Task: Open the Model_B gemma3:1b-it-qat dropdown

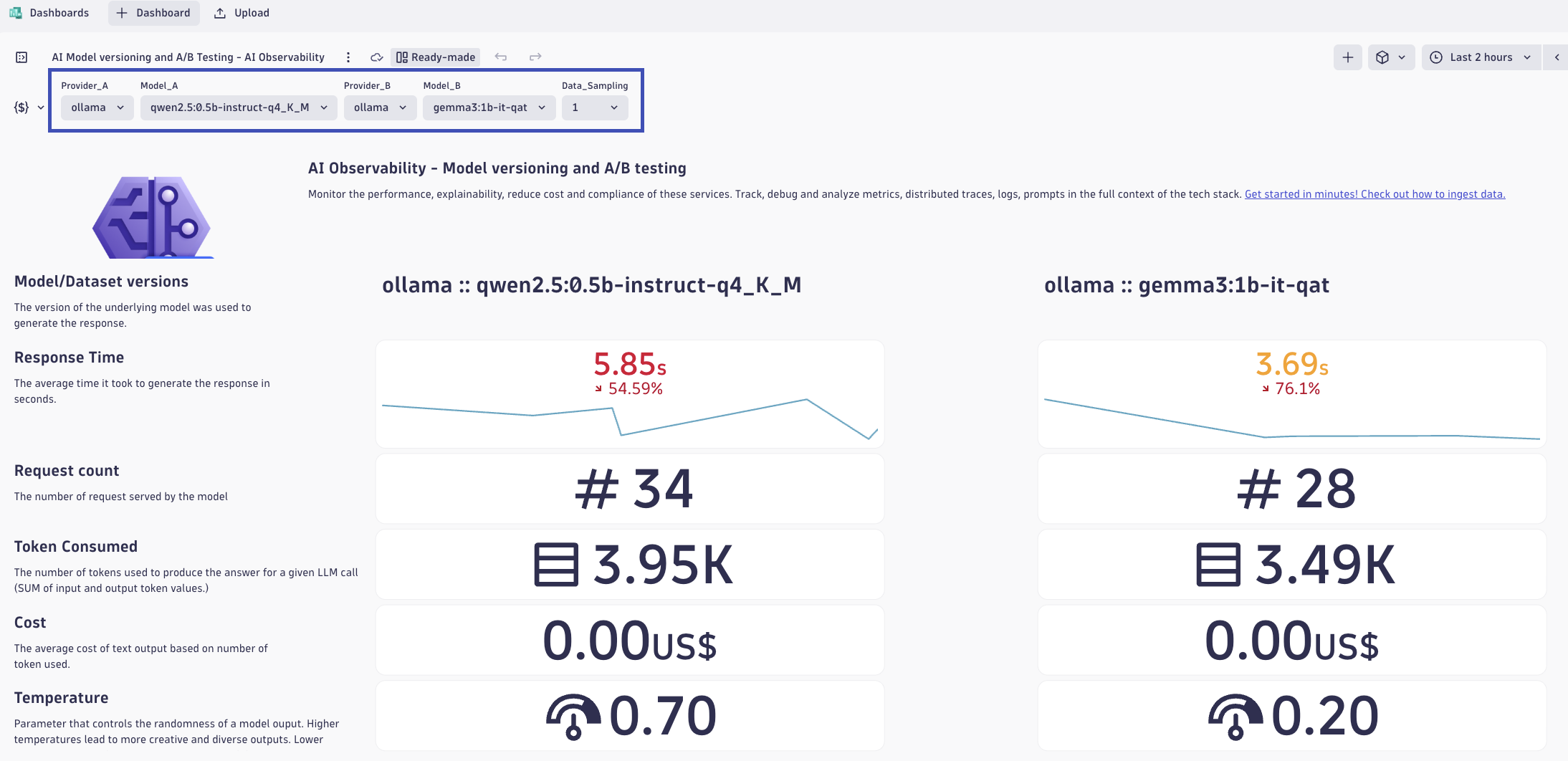Action: [x=489, y=107]
